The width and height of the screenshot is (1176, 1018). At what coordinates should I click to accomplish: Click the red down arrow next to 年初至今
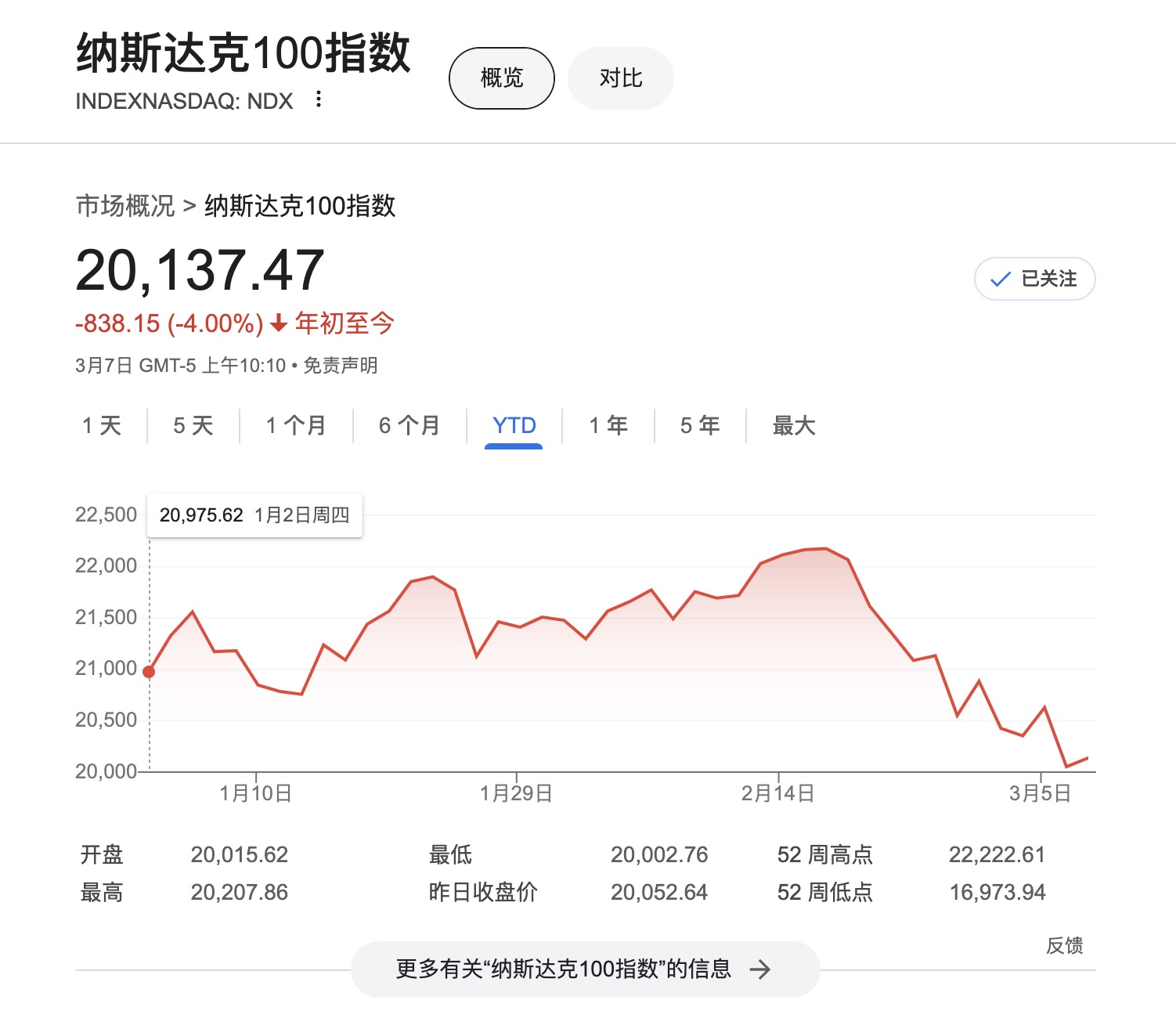click(x=279, y=323)
